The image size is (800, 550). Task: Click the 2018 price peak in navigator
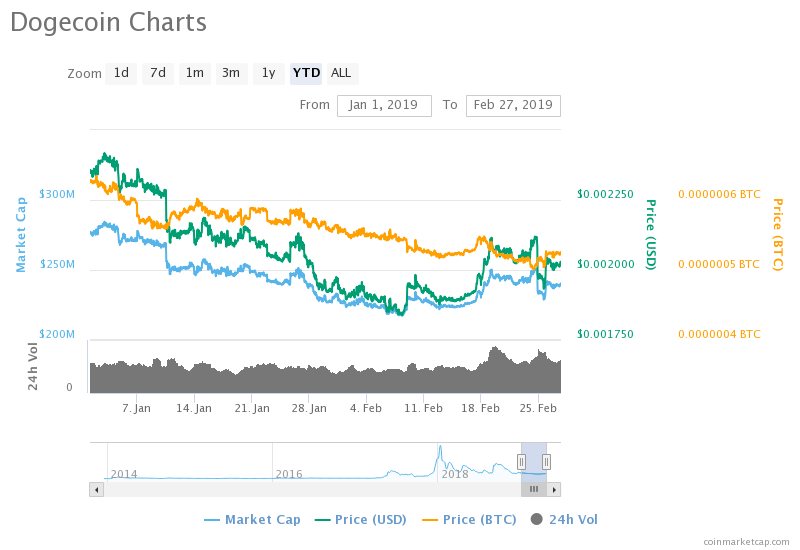point(440,448)
